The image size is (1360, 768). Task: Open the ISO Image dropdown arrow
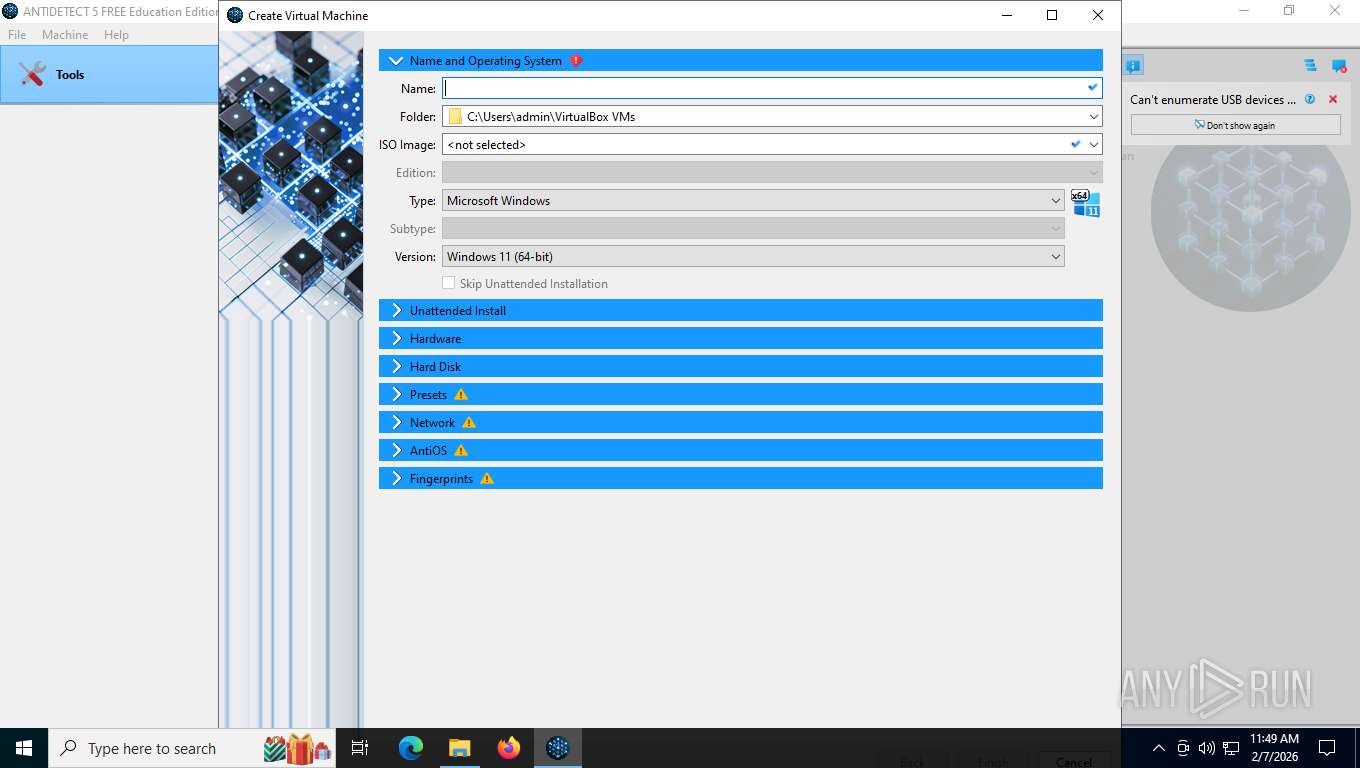(1094, 144)
